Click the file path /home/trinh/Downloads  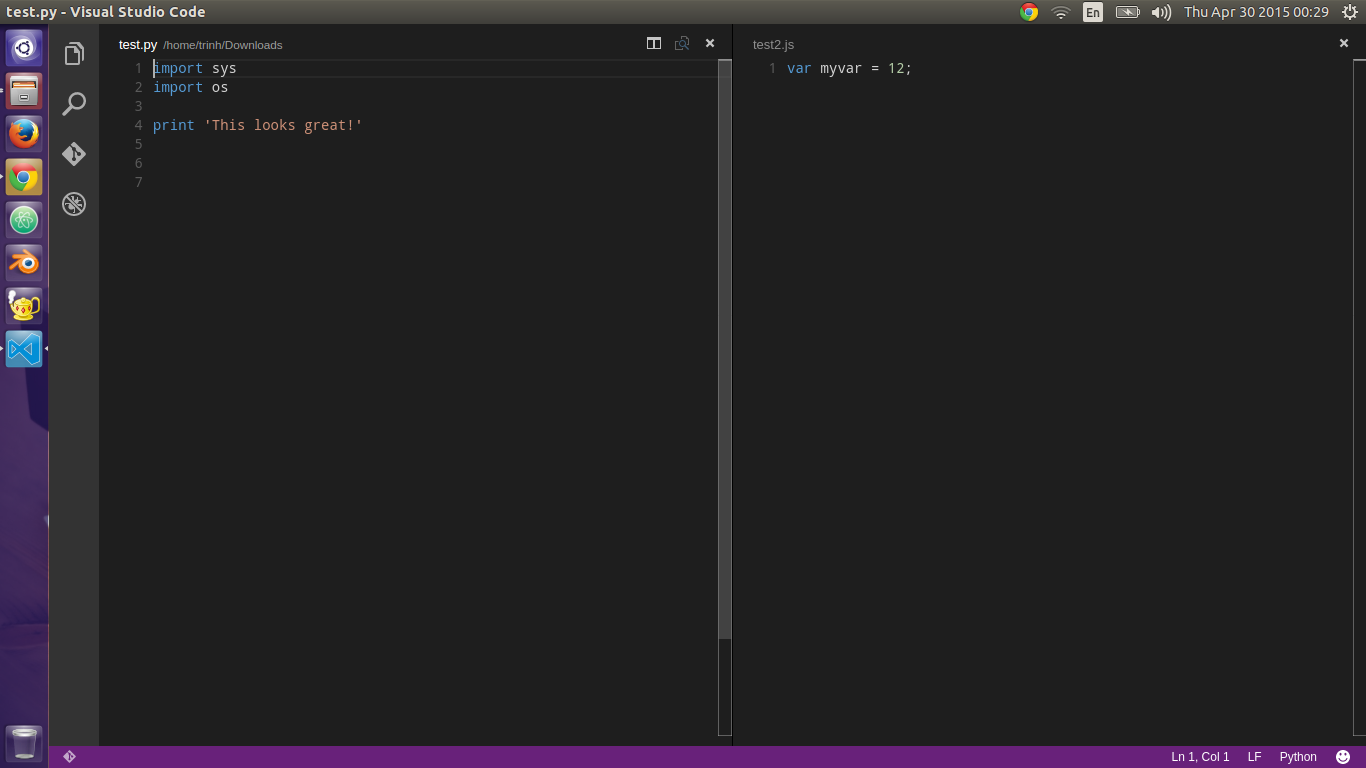pos(223,45)
